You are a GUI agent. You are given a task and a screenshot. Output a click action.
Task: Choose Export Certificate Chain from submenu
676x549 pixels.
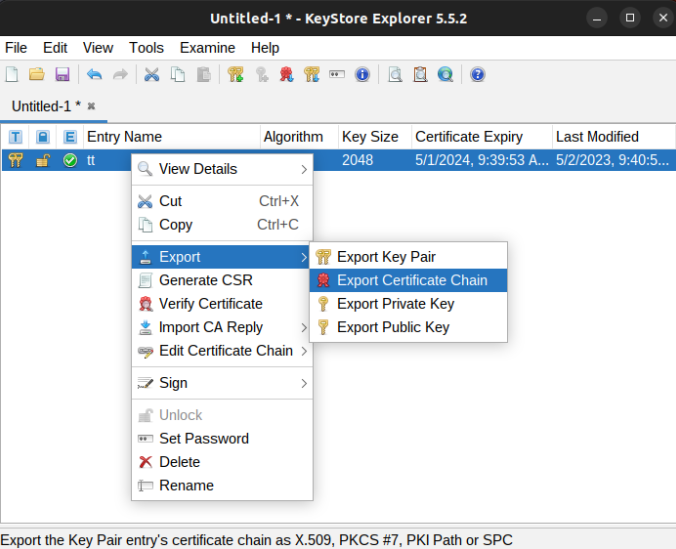pos(411,280)
